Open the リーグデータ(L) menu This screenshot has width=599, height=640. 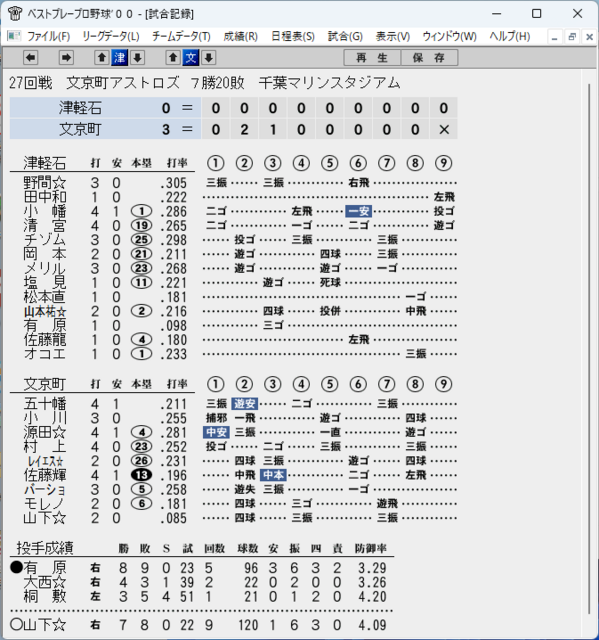pyautogui.click(x=111, y=36)
